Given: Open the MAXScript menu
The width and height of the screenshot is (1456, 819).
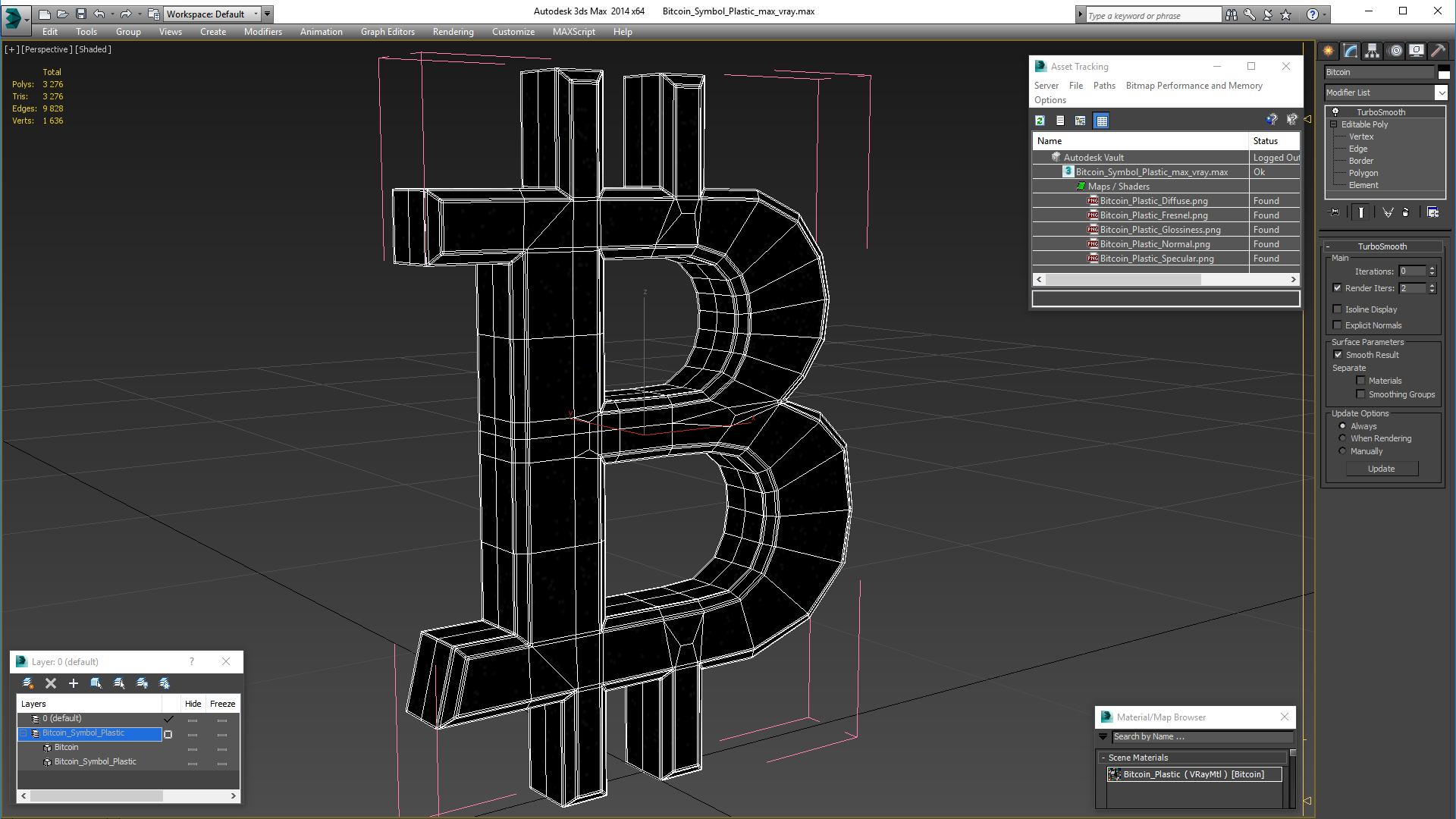Looking at the screenshot, I should 573,32.
